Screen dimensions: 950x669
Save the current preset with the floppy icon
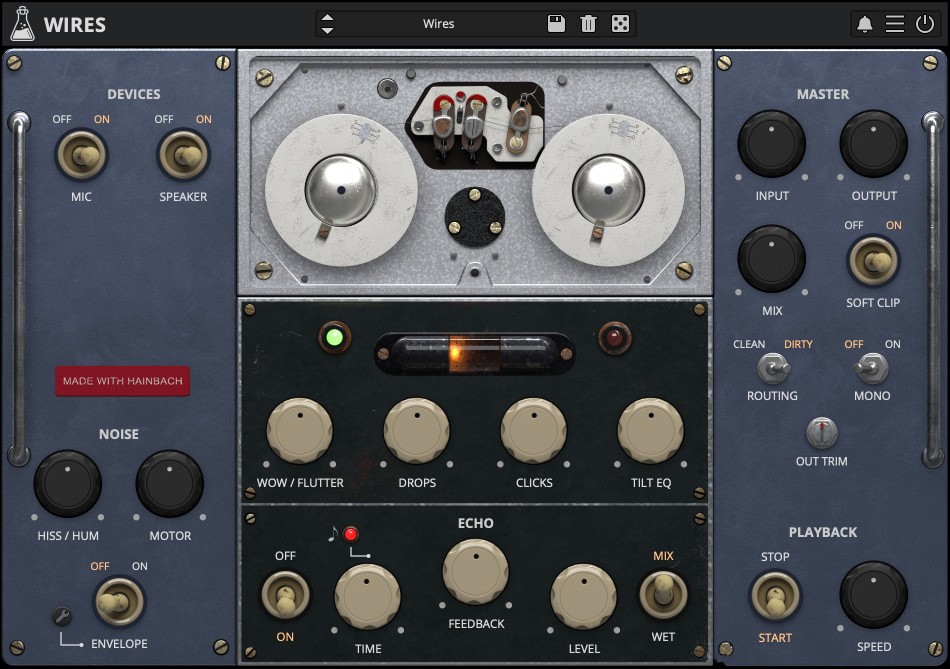click(556, 22)
